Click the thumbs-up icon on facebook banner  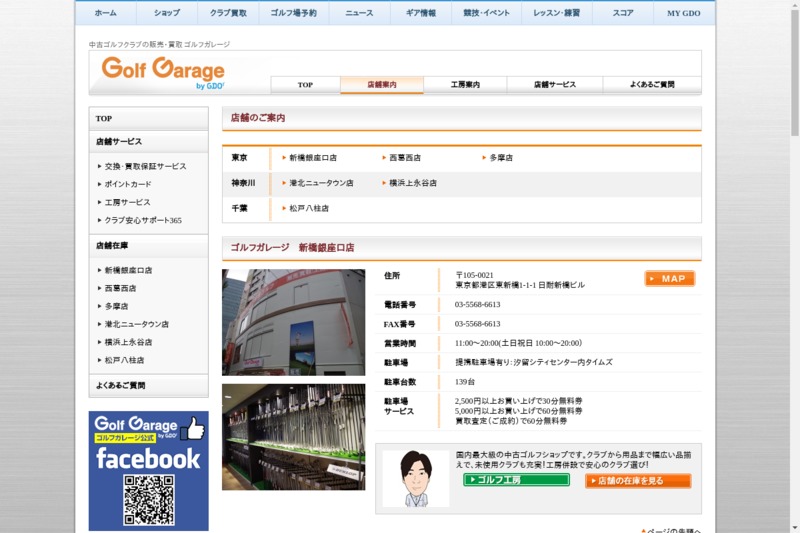[x=194, y=428]
